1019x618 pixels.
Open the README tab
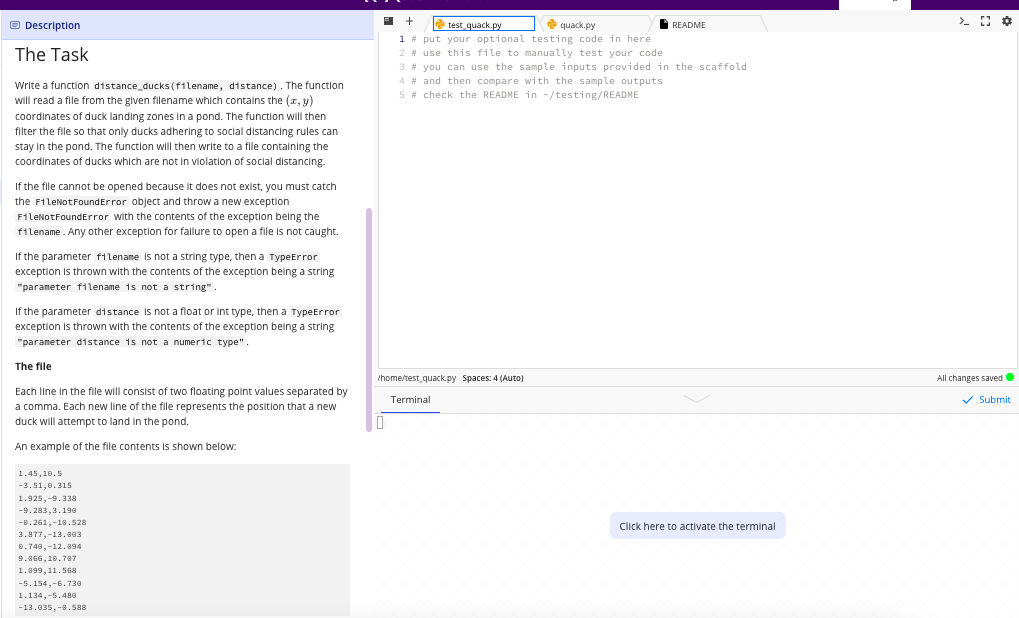click(x=689, y=25)
